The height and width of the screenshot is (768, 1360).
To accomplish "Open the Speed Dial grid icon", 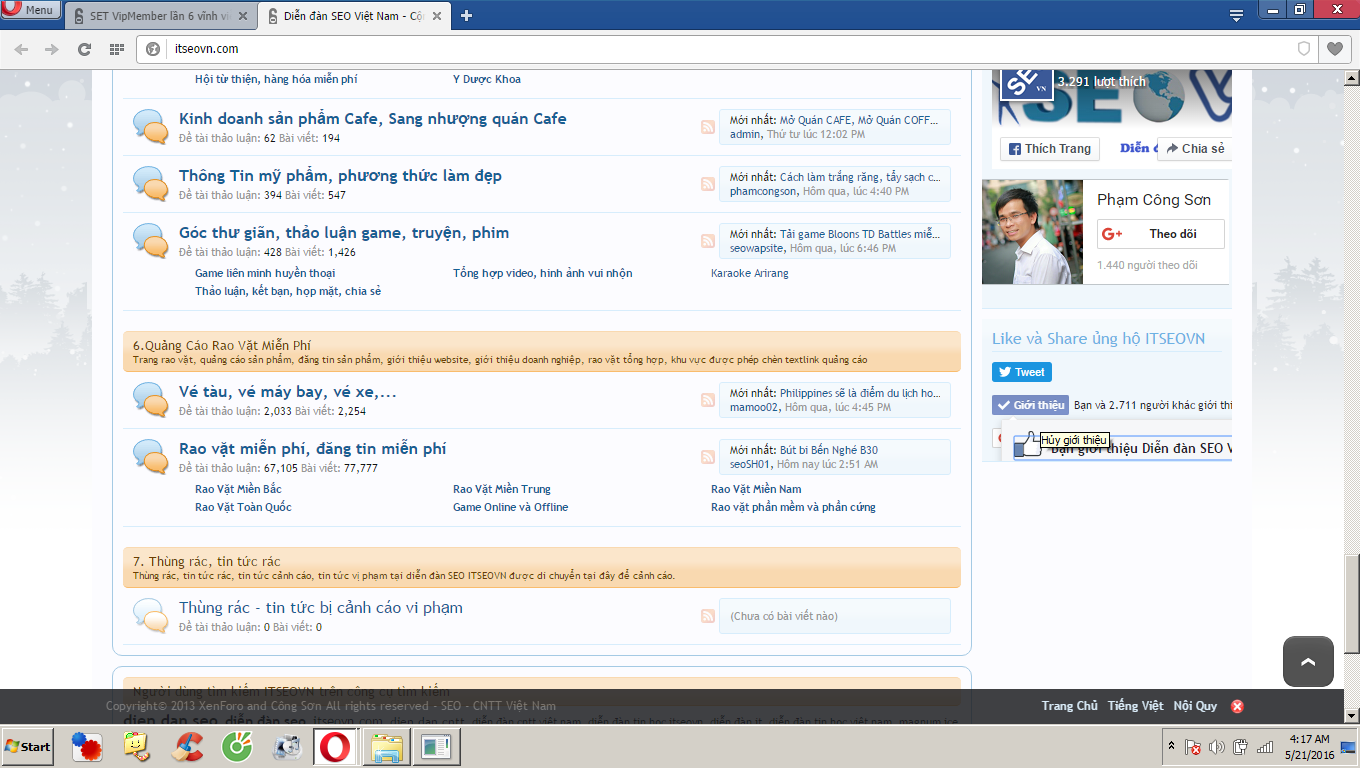I will pyautogui.click(x=117, y=49).
